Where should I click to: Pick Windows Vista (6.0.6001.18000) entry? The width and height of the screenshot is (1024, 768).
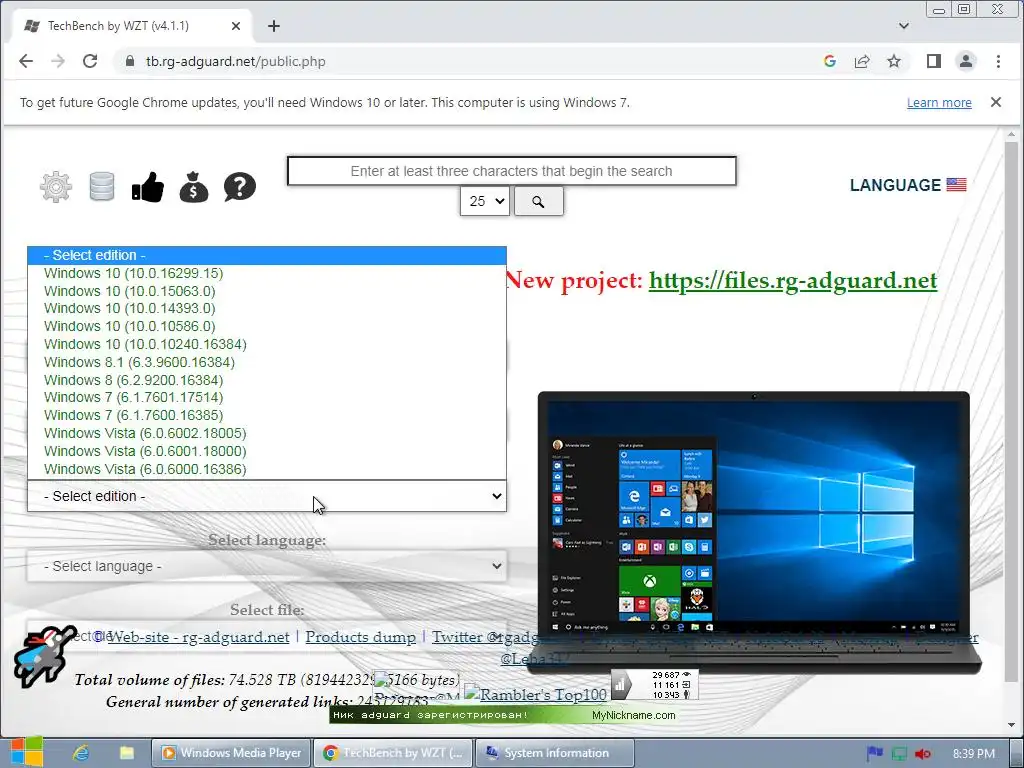pyautogui.click(x=266, y=451)
